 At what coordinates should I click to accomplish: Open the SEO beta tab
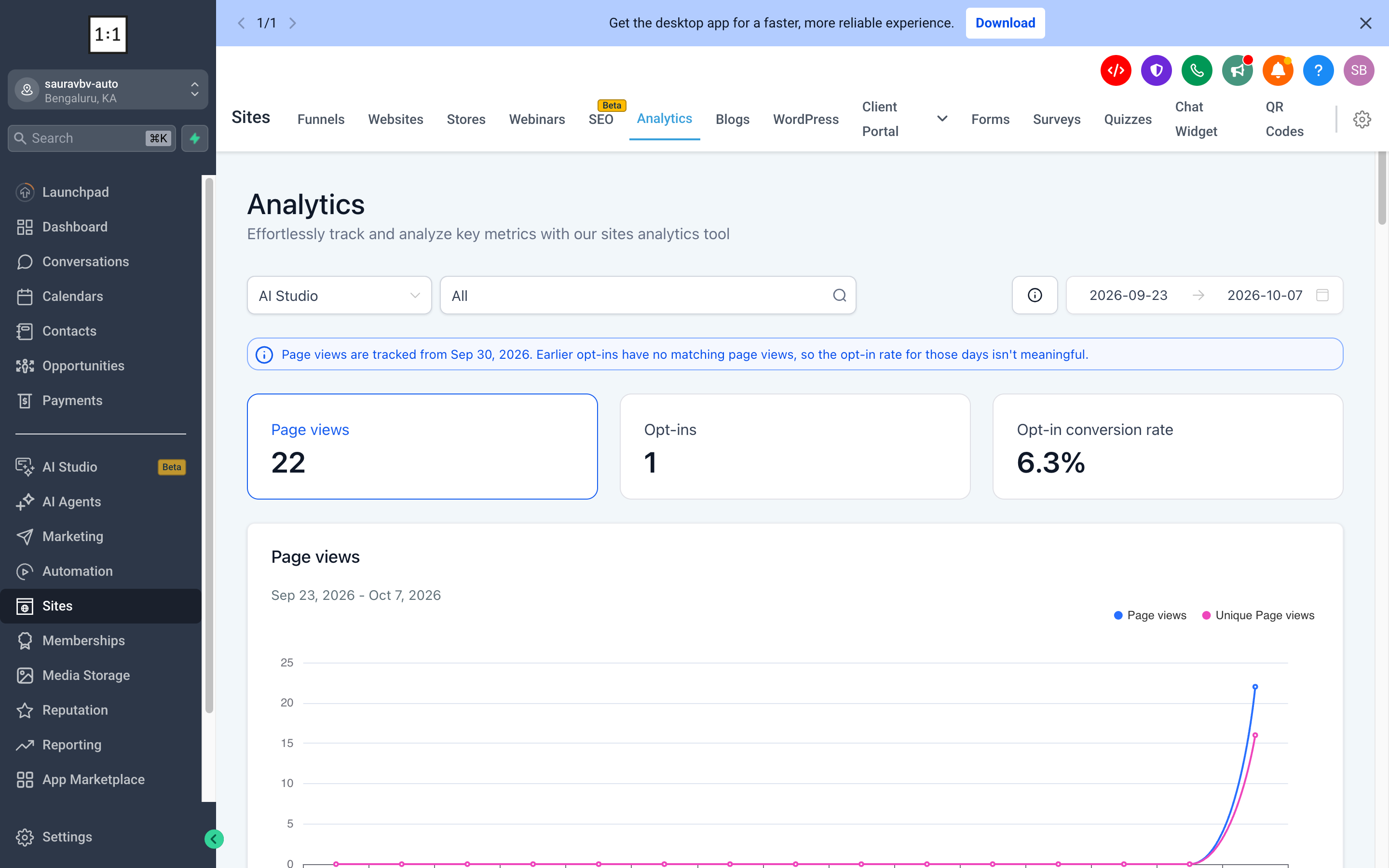[x=601, y=120]
